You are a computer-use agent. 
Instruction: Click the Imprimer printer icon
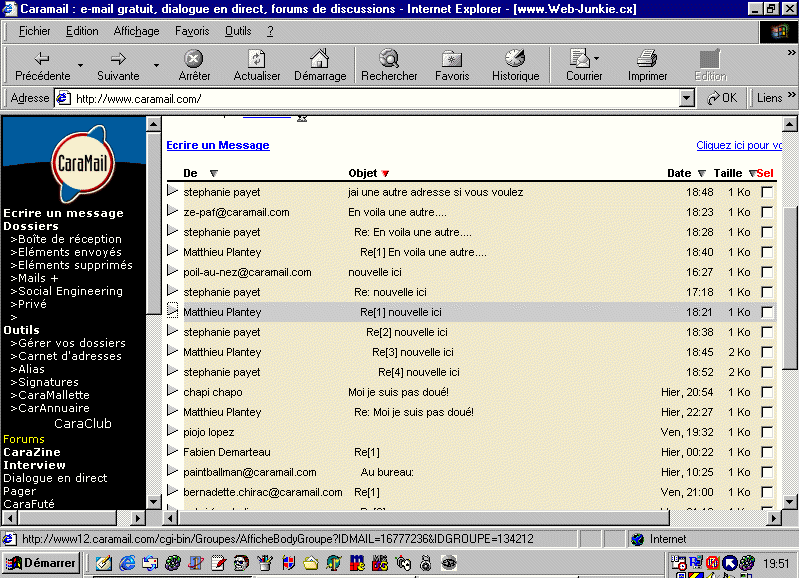point(647,59)
